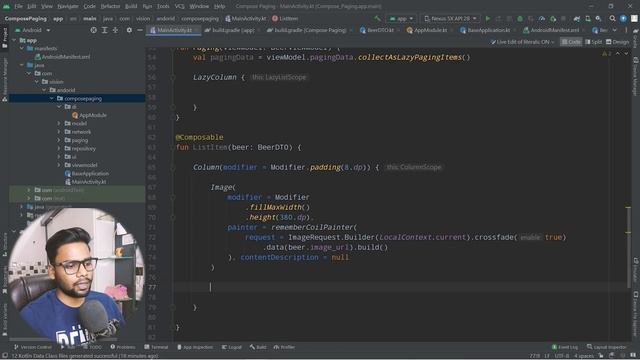
Task: Switch to build.gradle (:app) tab
Action: pyautogui.click(x=230, y=30)
